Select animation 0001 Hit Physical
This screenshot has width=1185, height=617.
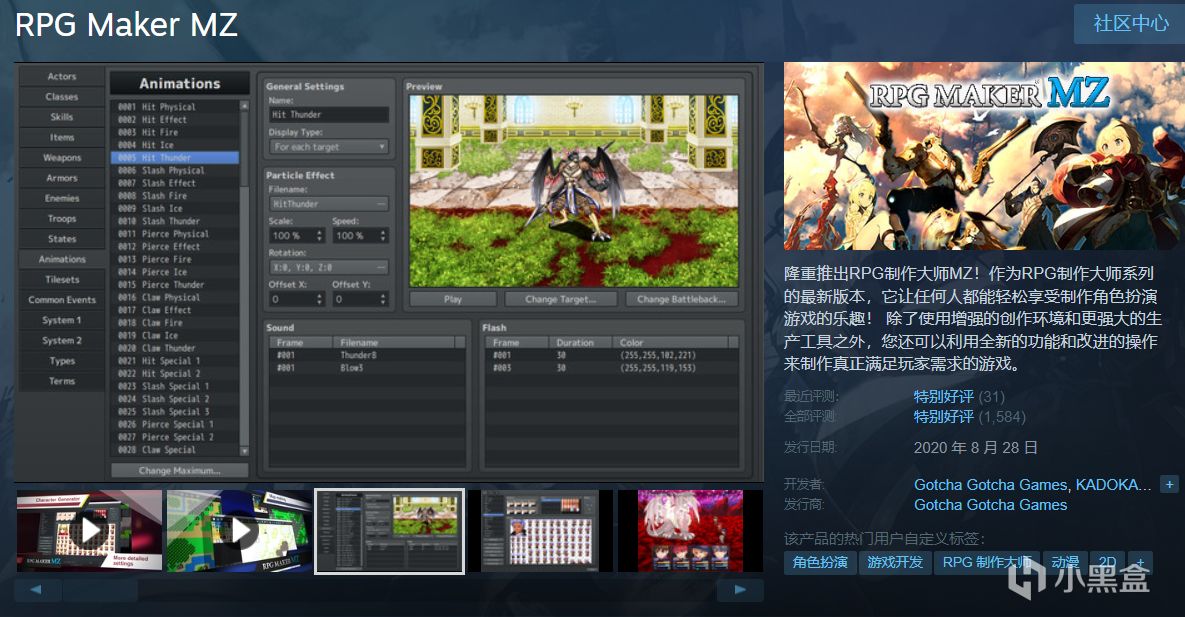click(175, 107)
